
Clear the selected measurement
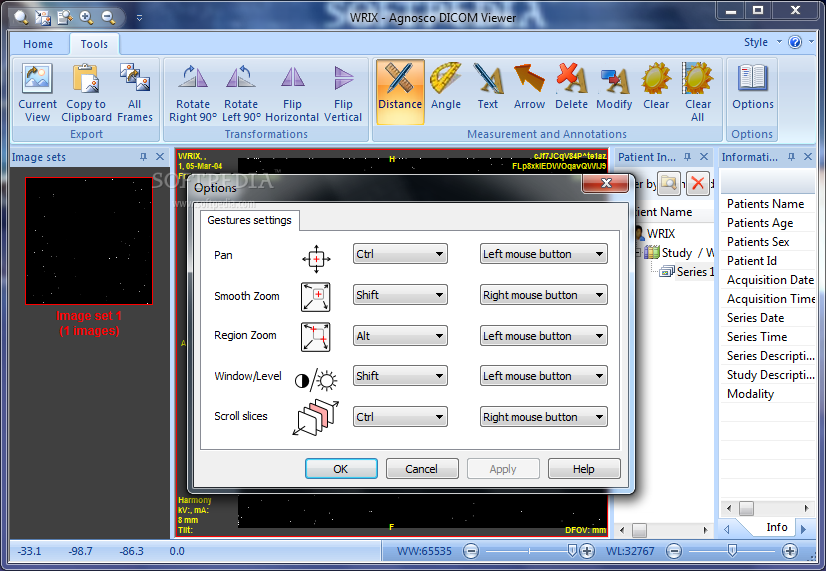click(656, 87)
